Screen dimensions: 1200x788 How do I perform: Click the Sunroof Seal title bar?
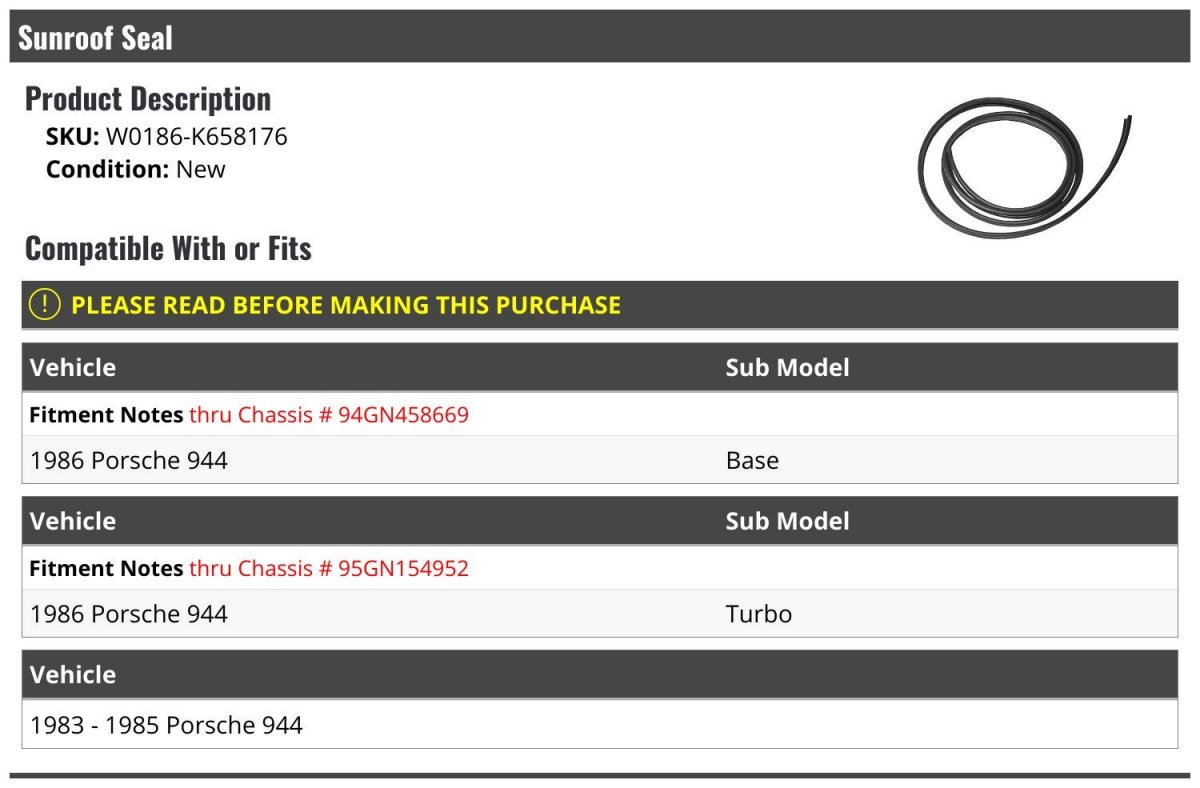click(x=600, y=38)
